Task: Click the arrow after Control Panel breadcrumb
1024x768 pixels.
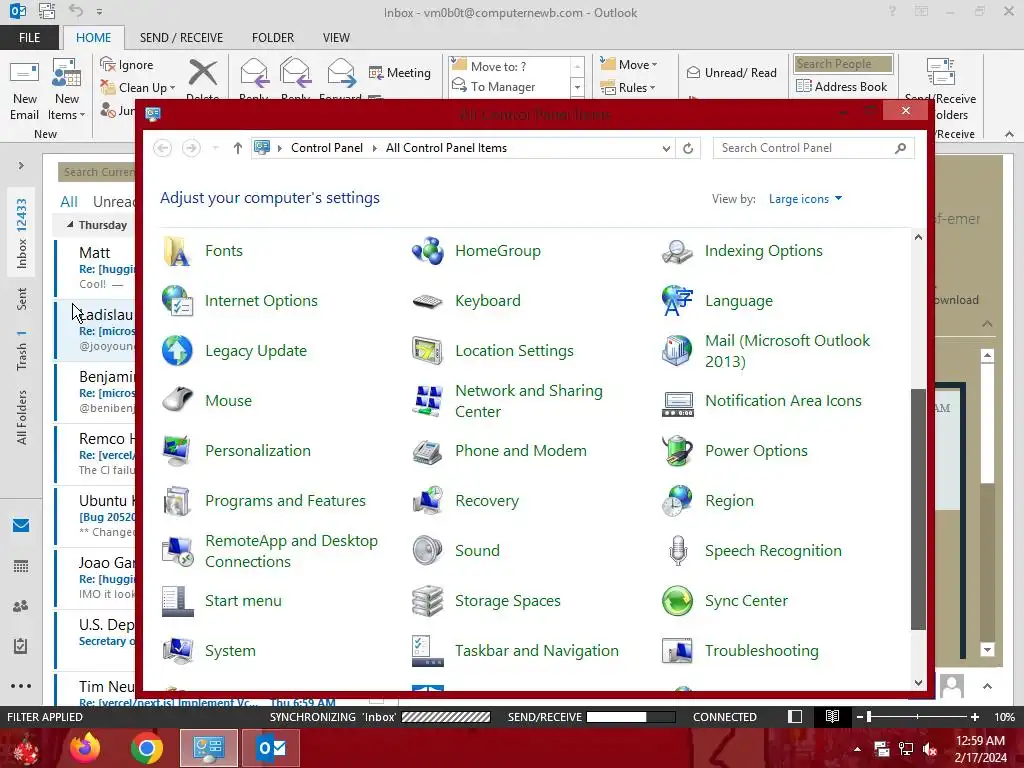Action: coord(375,148)
